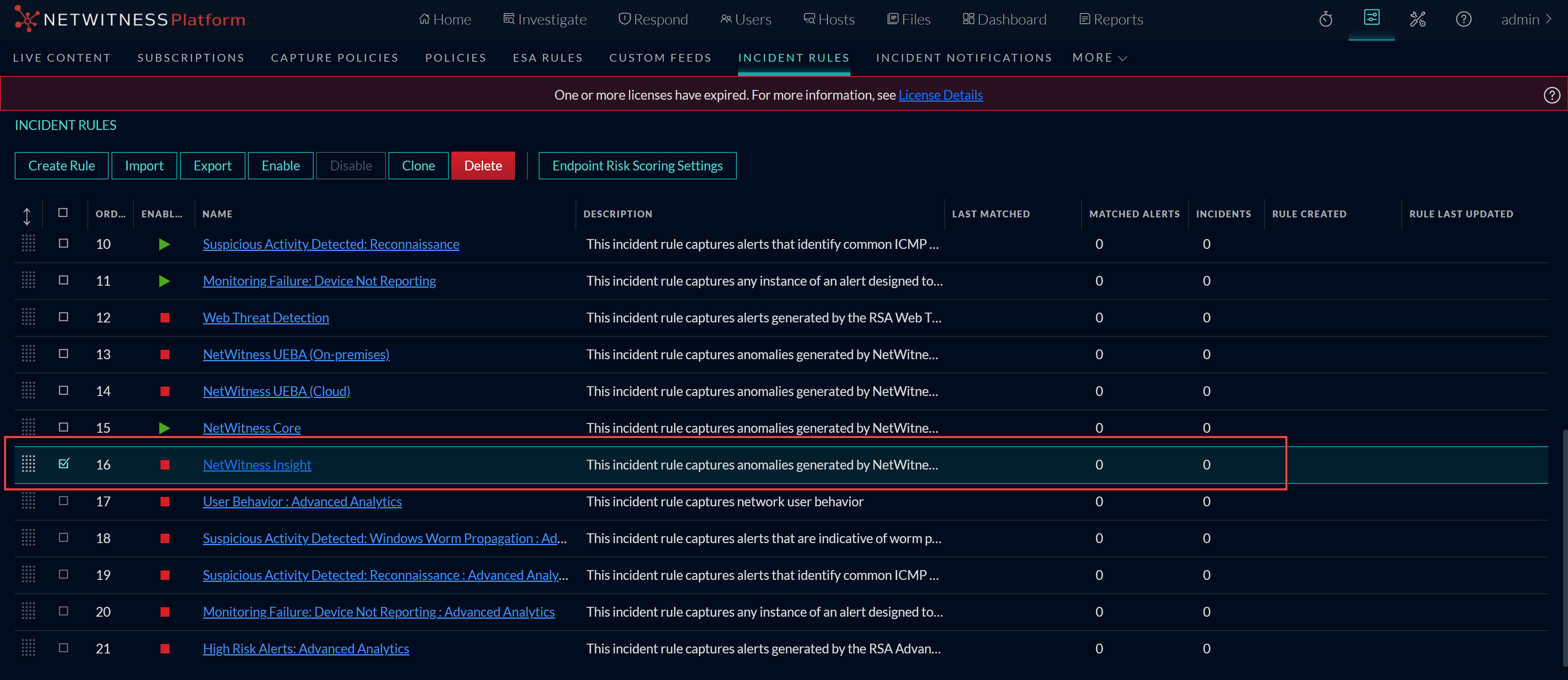Click red disabled icon for rule 17
Screen dimensions: 1568x680
coord(164,502)
